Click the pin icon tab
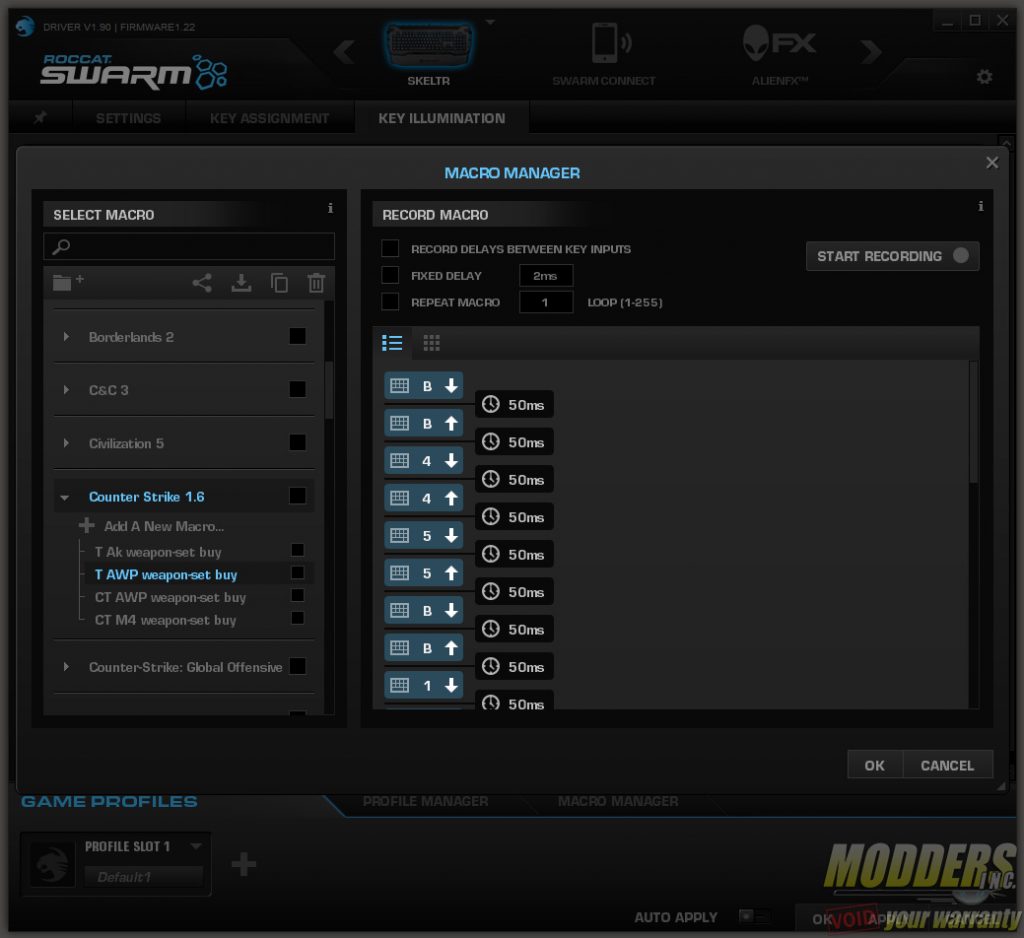The image size is (1024, 938). pos(40,118)
